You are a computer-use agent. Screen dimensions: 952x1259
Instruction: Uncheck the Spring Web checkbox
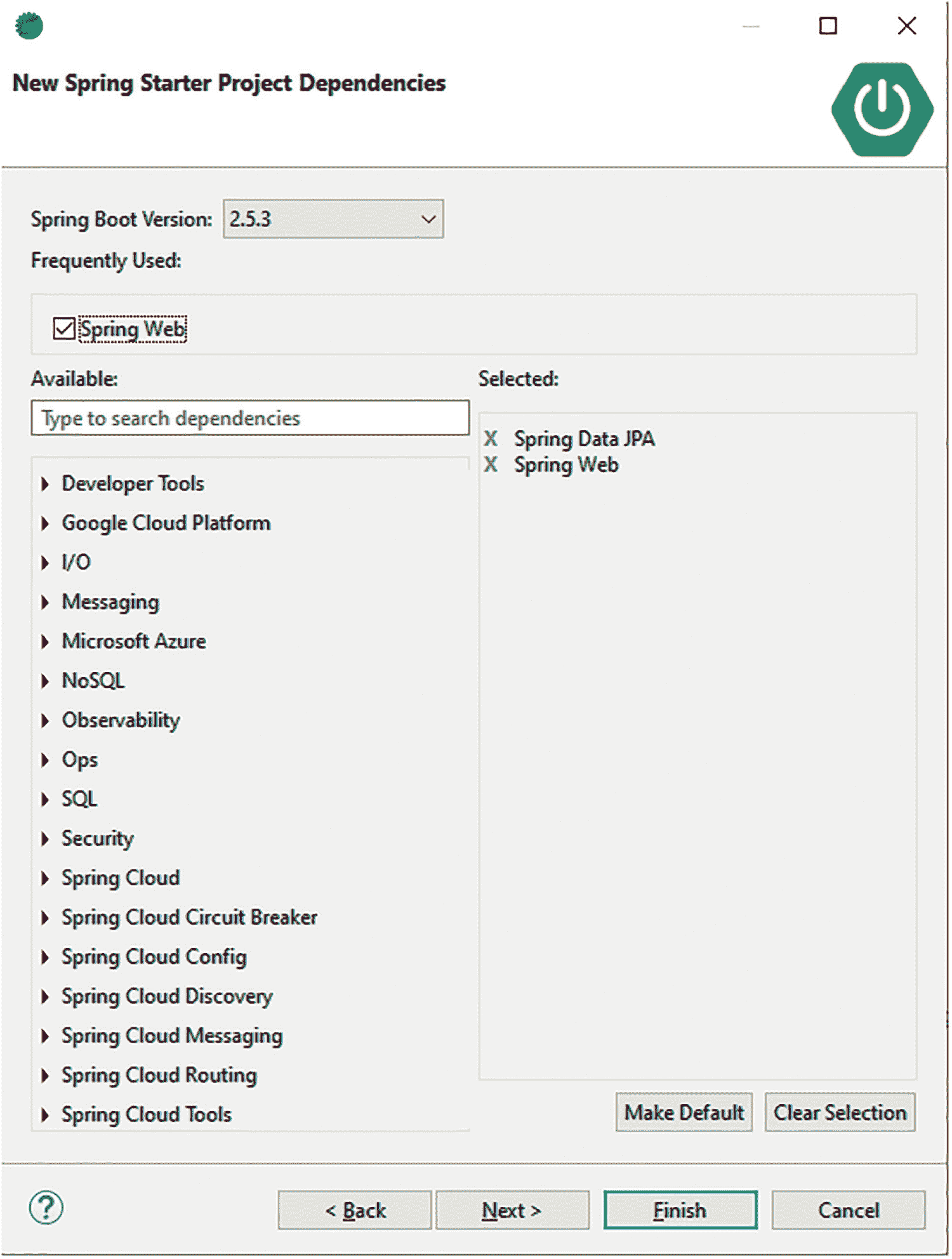point(64,329)
